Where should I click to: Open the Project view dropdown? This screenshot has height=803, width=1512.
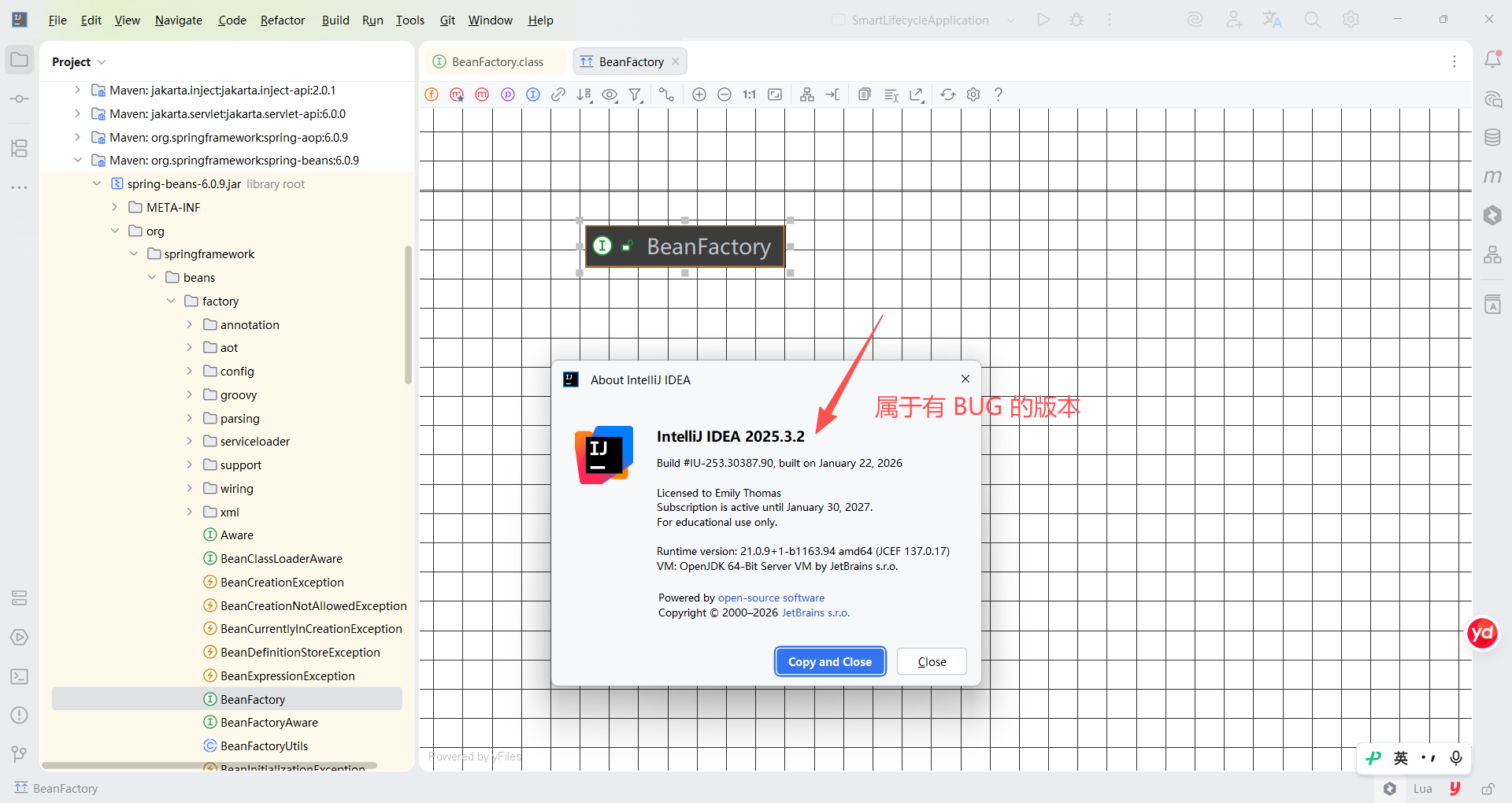tap(79, 61)
